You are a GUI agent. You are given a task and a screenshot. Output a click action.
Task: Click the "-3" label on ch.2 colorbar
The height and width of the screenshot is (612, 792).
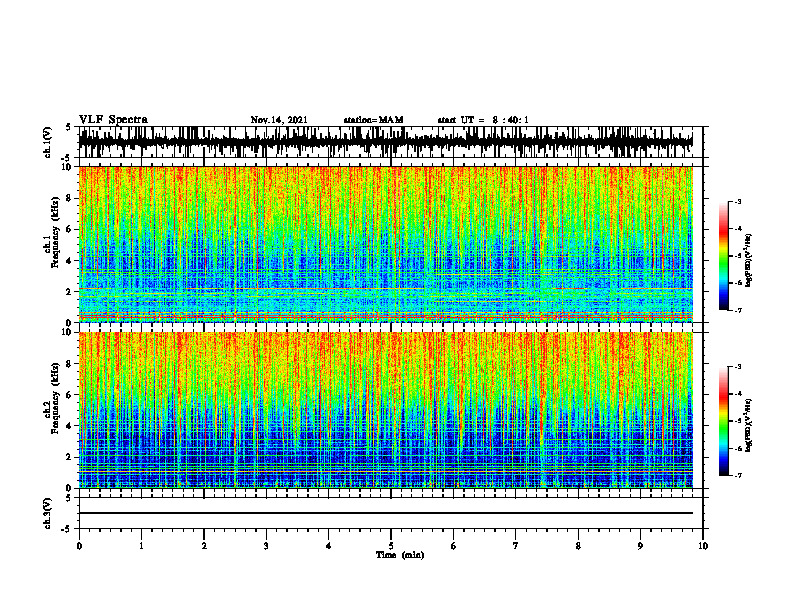click(x=738, y=367)
